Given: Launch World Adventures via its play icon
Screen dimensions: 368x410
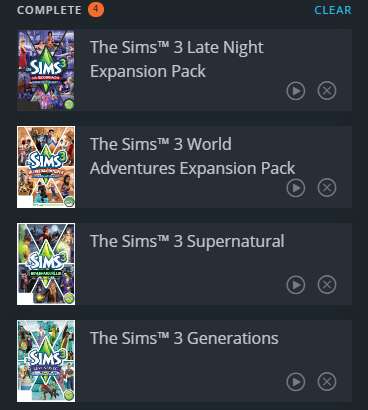Looking at the screenshot, I should 296,188.
